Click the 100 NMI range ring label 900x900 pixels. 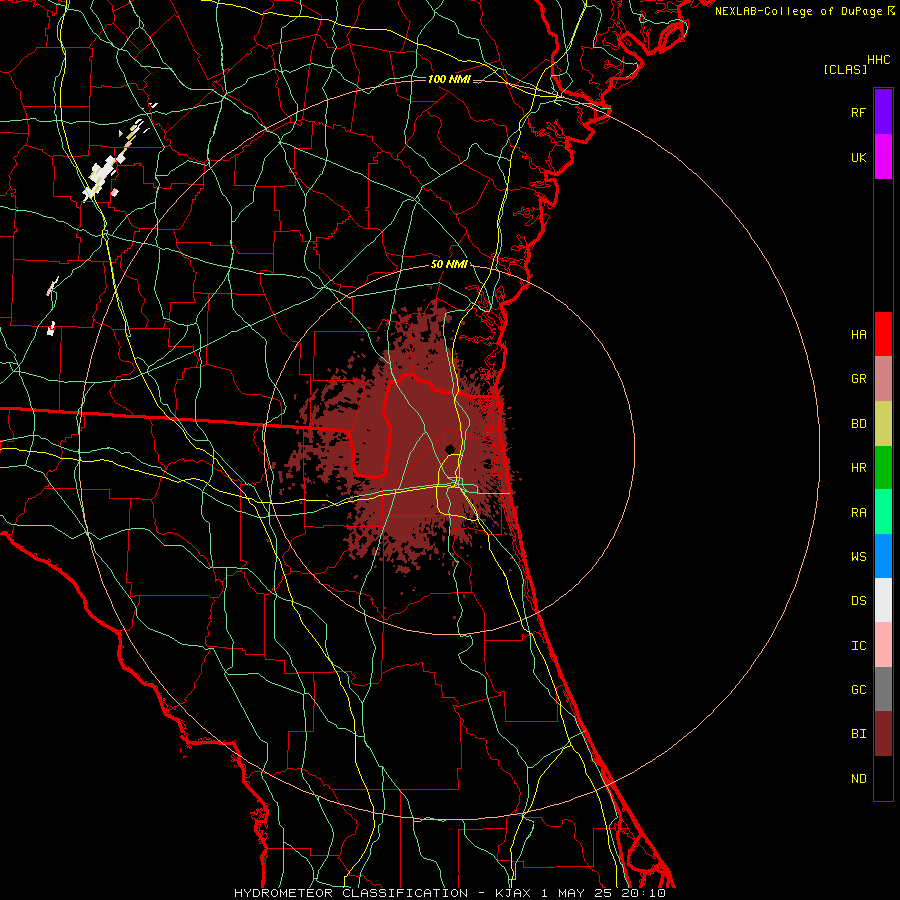(449, 79)
